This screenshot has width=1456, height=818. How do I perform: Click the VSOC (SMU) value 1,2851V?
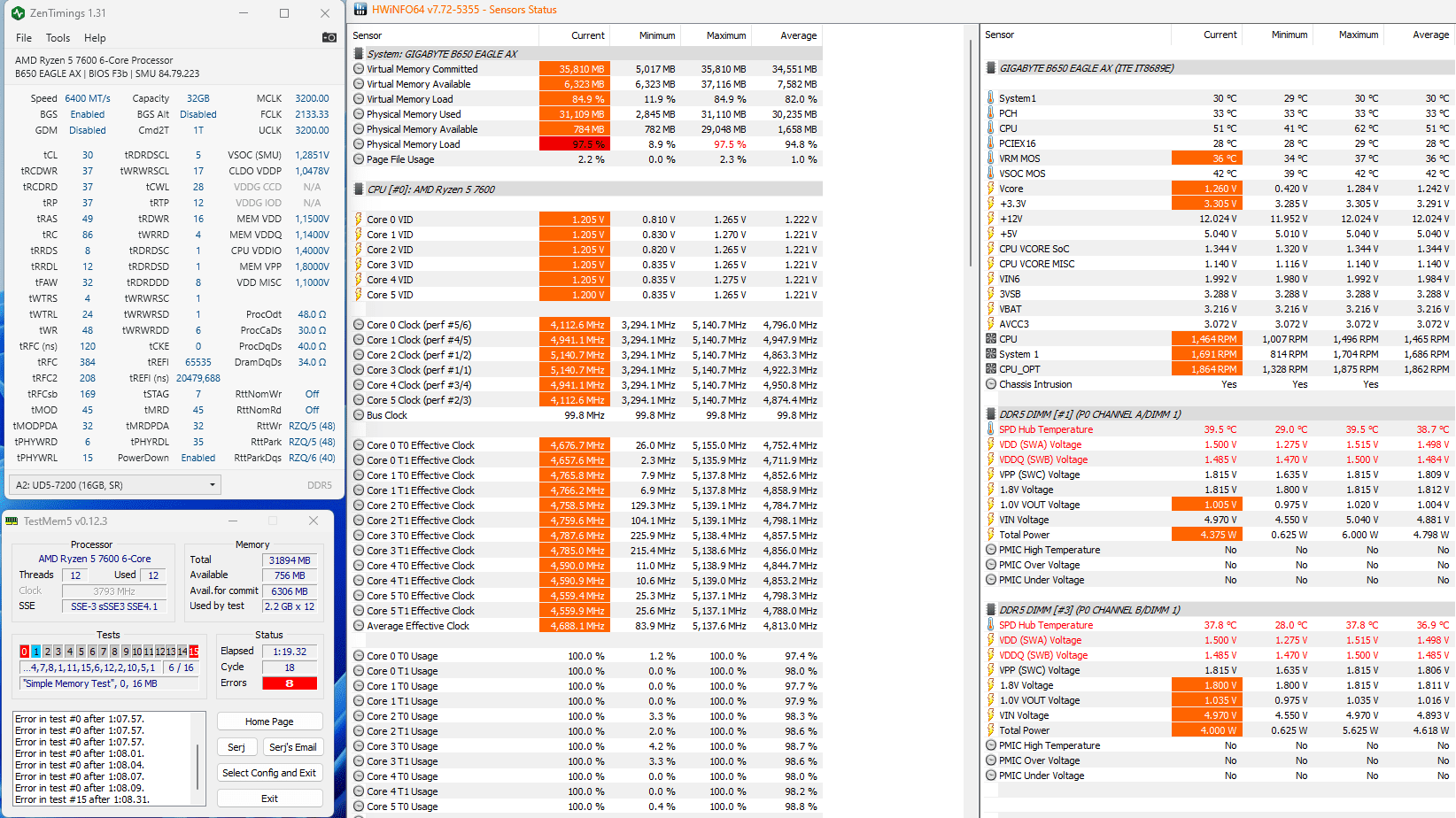click(x=312, y=155)
